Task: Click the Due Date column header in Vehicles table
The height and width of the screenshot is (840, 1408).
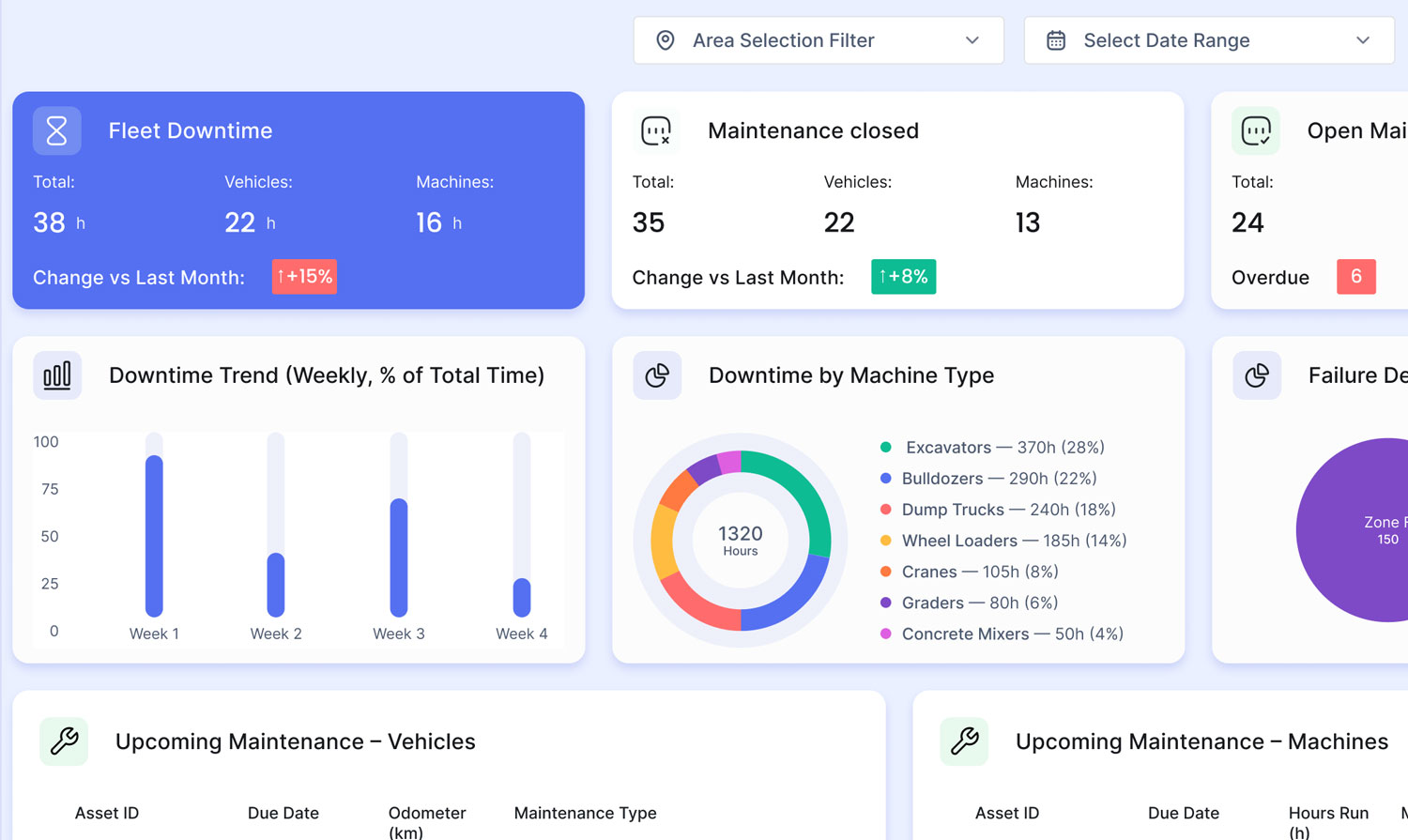Action: (283, 813)
